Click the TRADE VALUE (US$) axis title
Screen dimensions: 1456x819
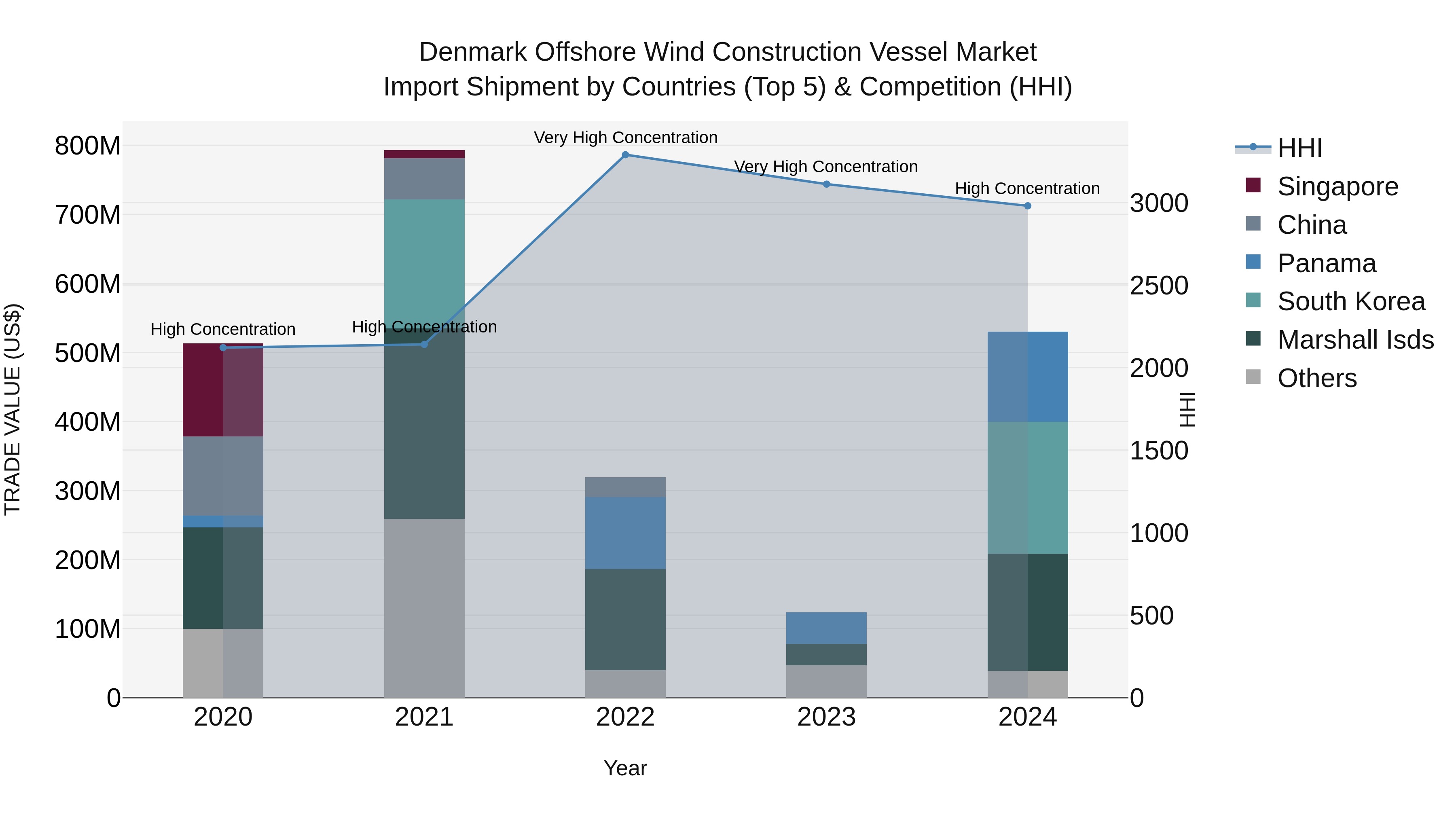tap(13, 409)
